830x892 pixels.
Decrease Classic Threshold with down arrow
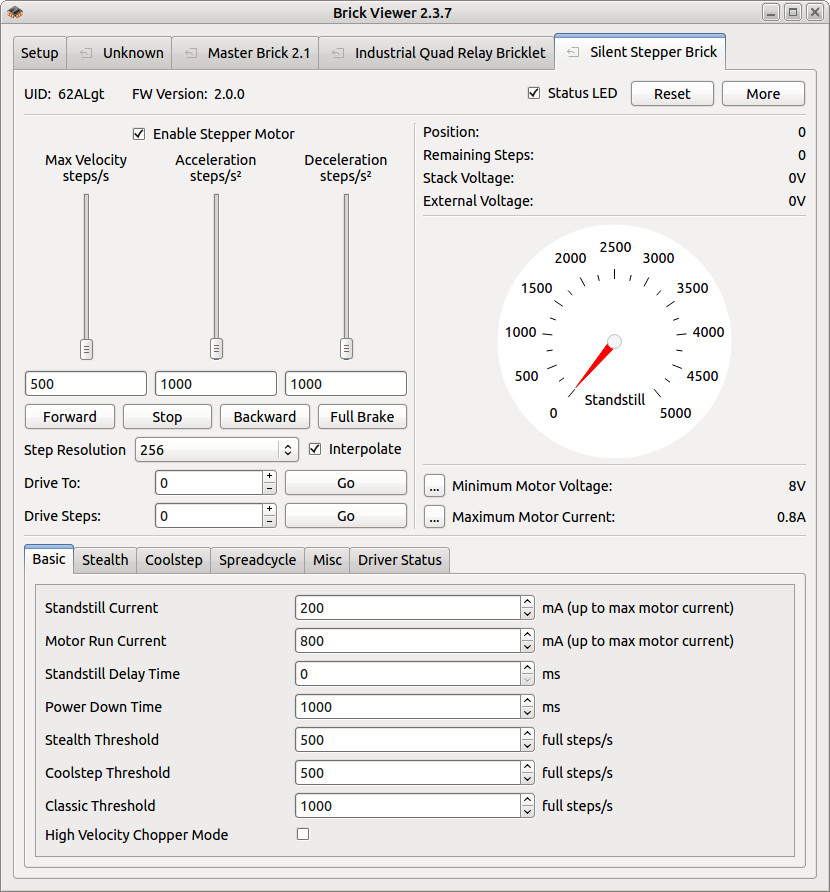pyautogui.click(x=527, y=811)
